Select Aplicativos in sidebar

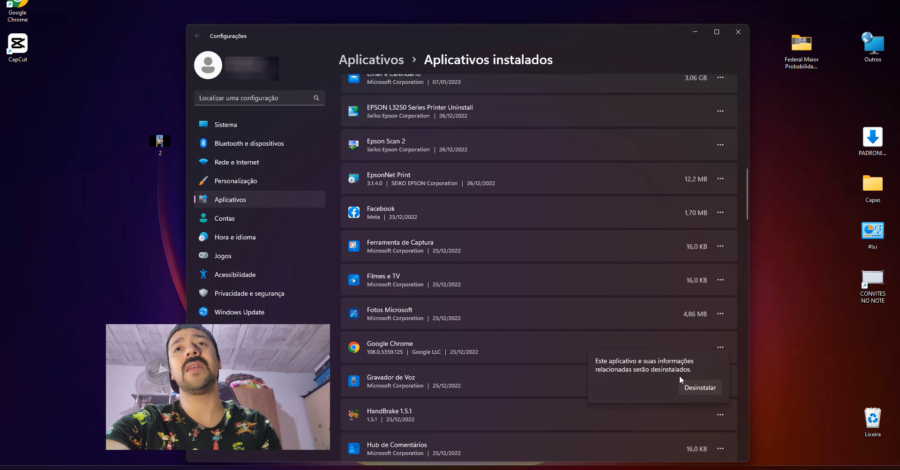pos(259,200)
